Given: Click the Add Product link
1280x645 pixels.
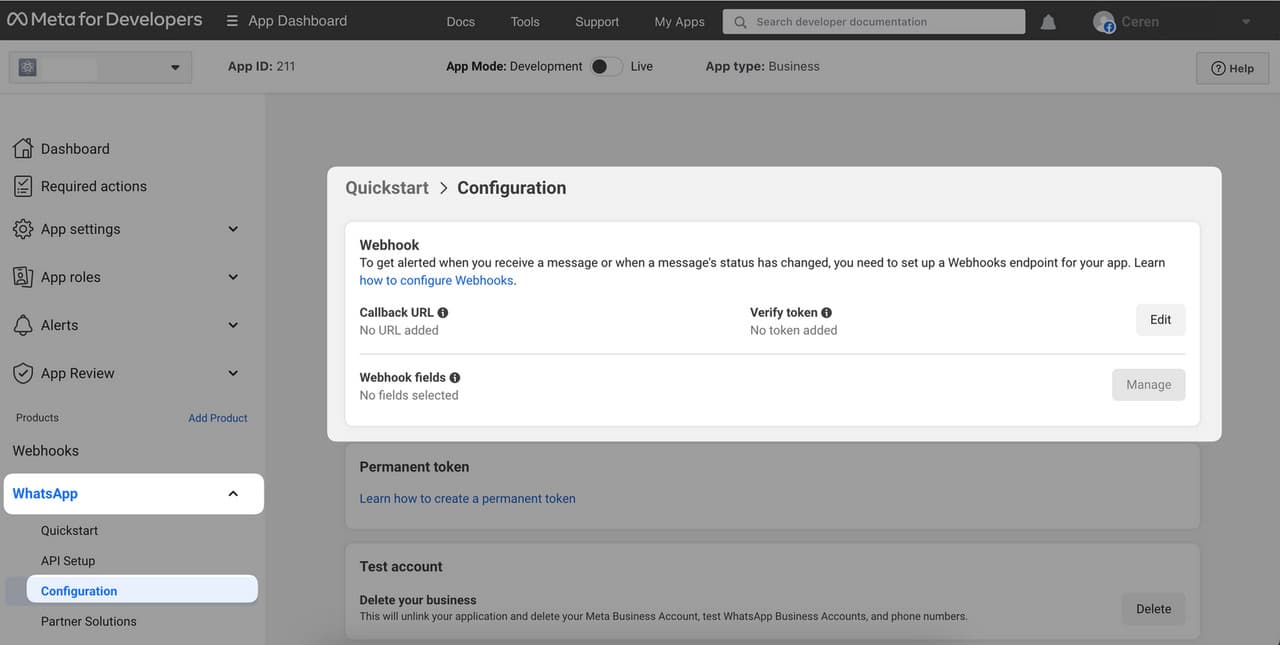Looking at the screenshot, I should [x=218, y=418].
